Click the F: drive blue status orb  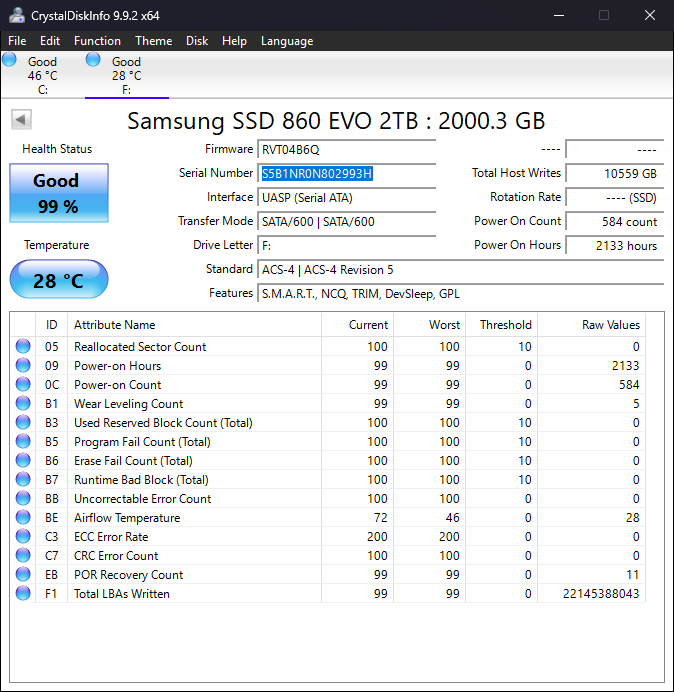pos(93,59)
